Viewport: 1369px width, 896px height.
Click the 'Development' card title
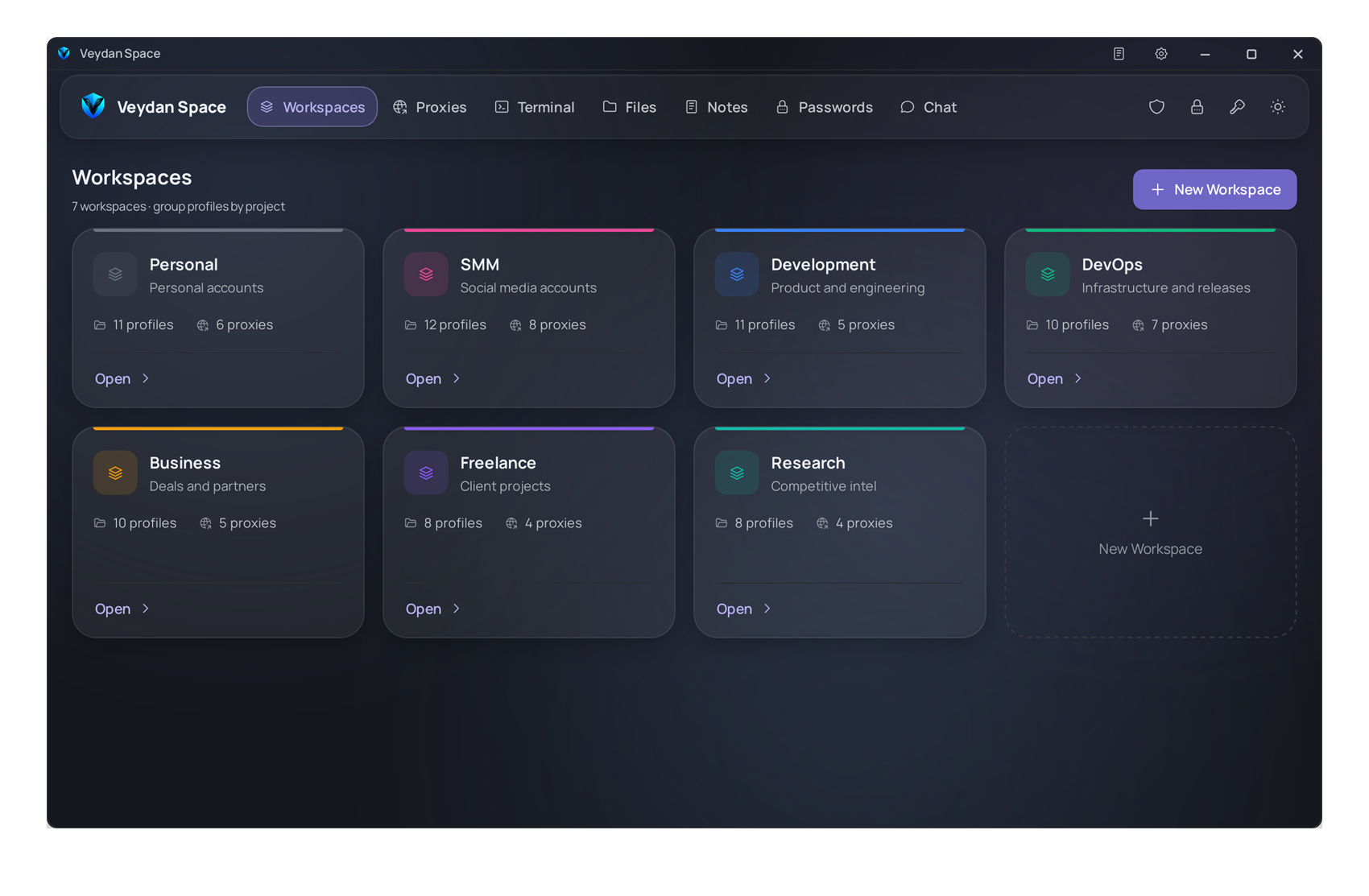[x=823, y=264]
